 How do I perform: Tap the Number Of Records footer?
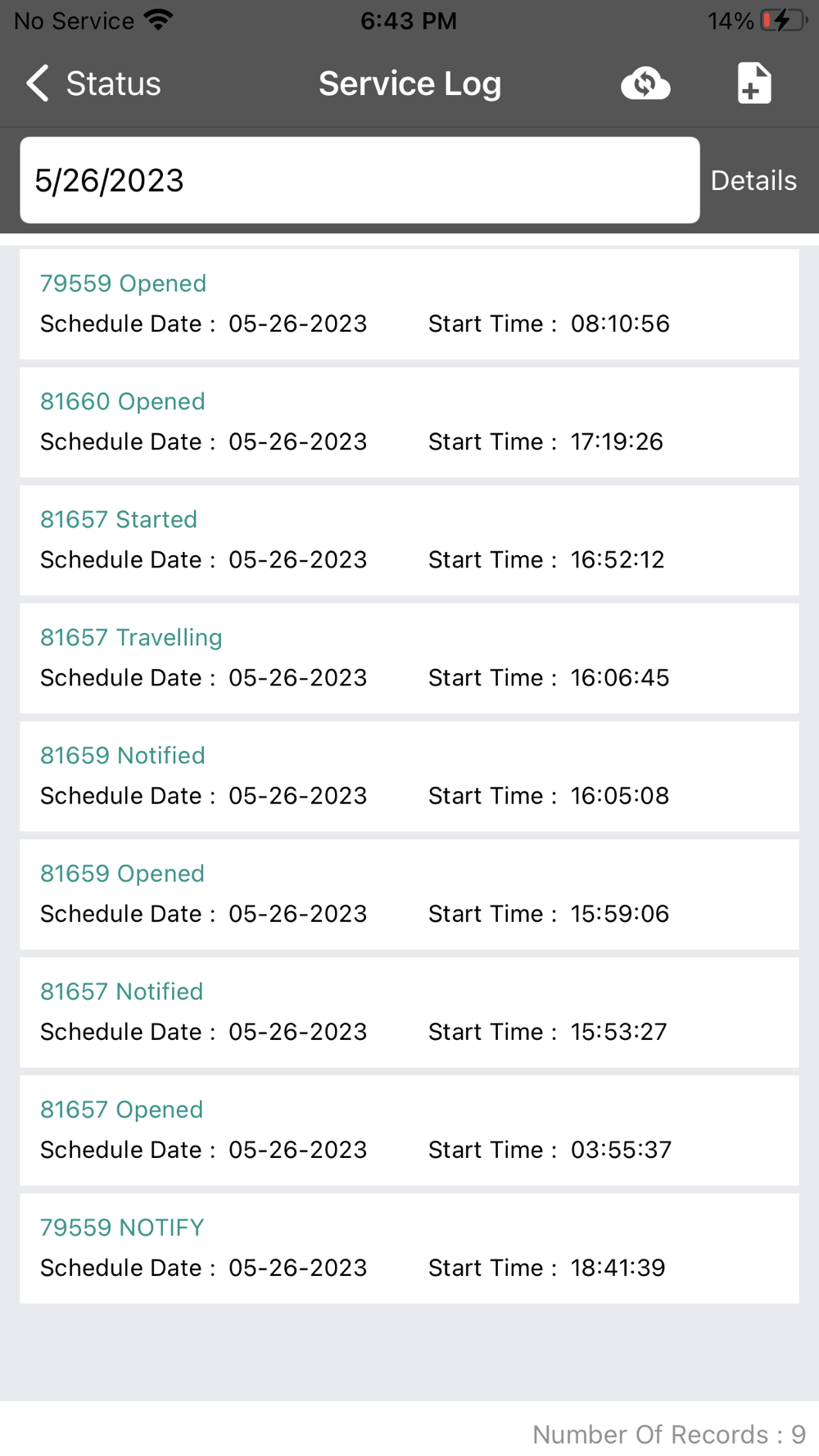pos(668,1434)
